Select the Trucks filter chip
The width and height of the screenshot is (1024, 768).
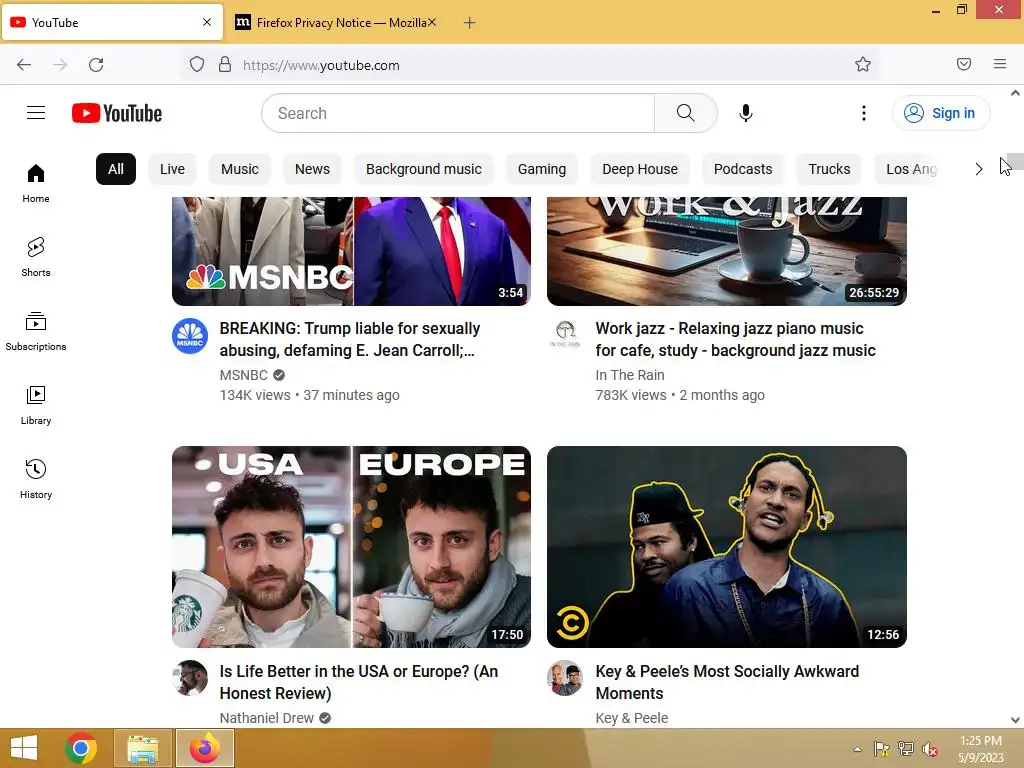pos(829,169)
